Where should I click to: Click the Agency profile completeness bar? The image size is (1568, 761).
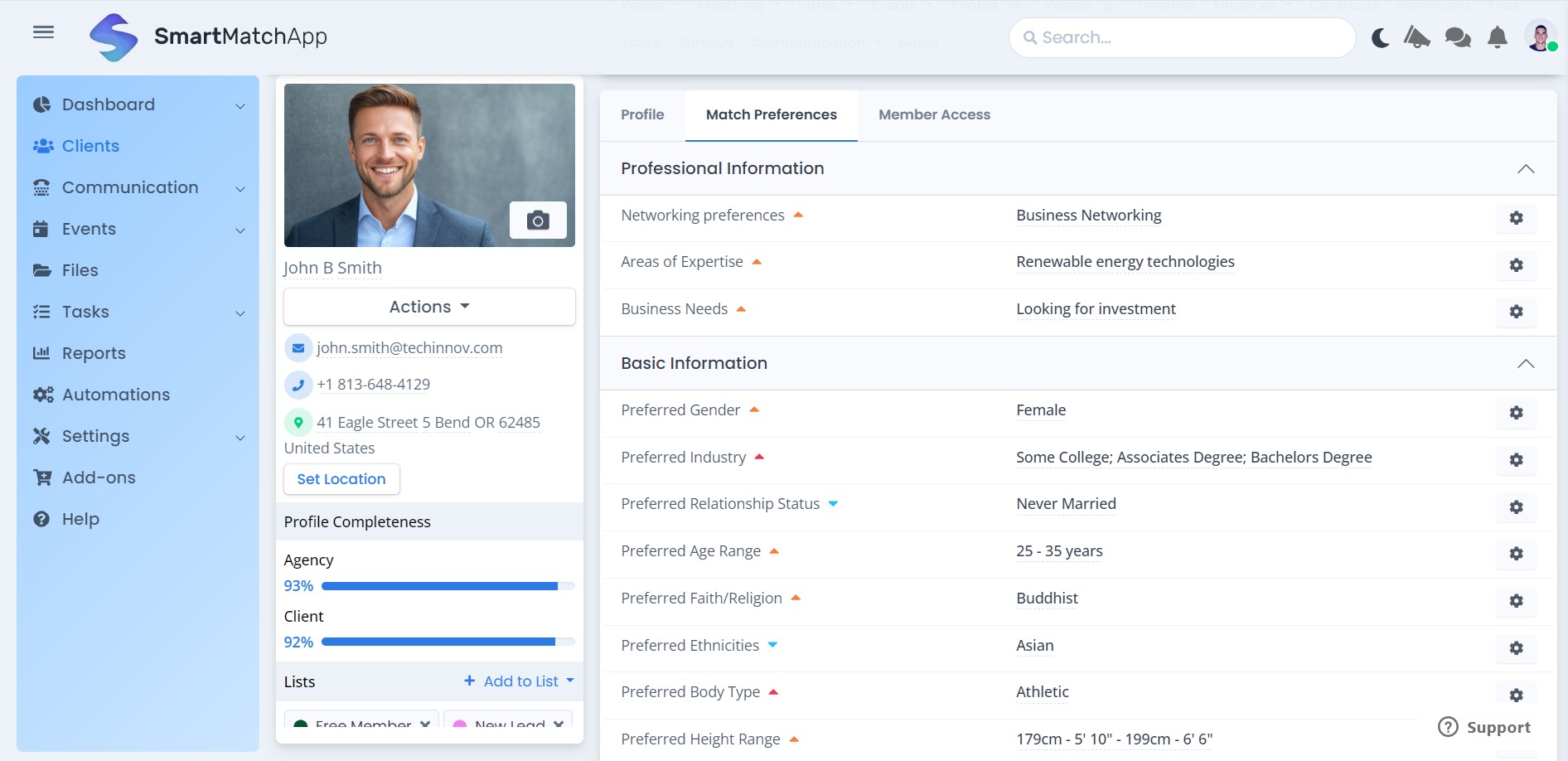coord(448,585)
